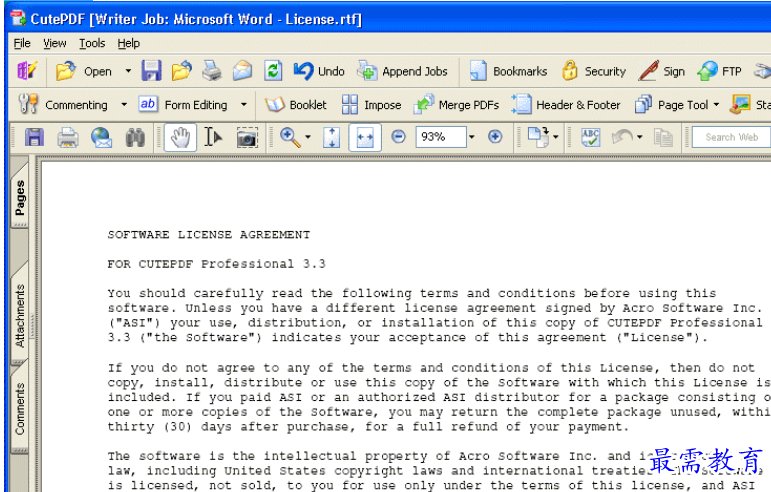Viewport: 771px width, 492px height.
Task: Open the Tools menu
Action: pyautogui.click(x=92, y=43)
